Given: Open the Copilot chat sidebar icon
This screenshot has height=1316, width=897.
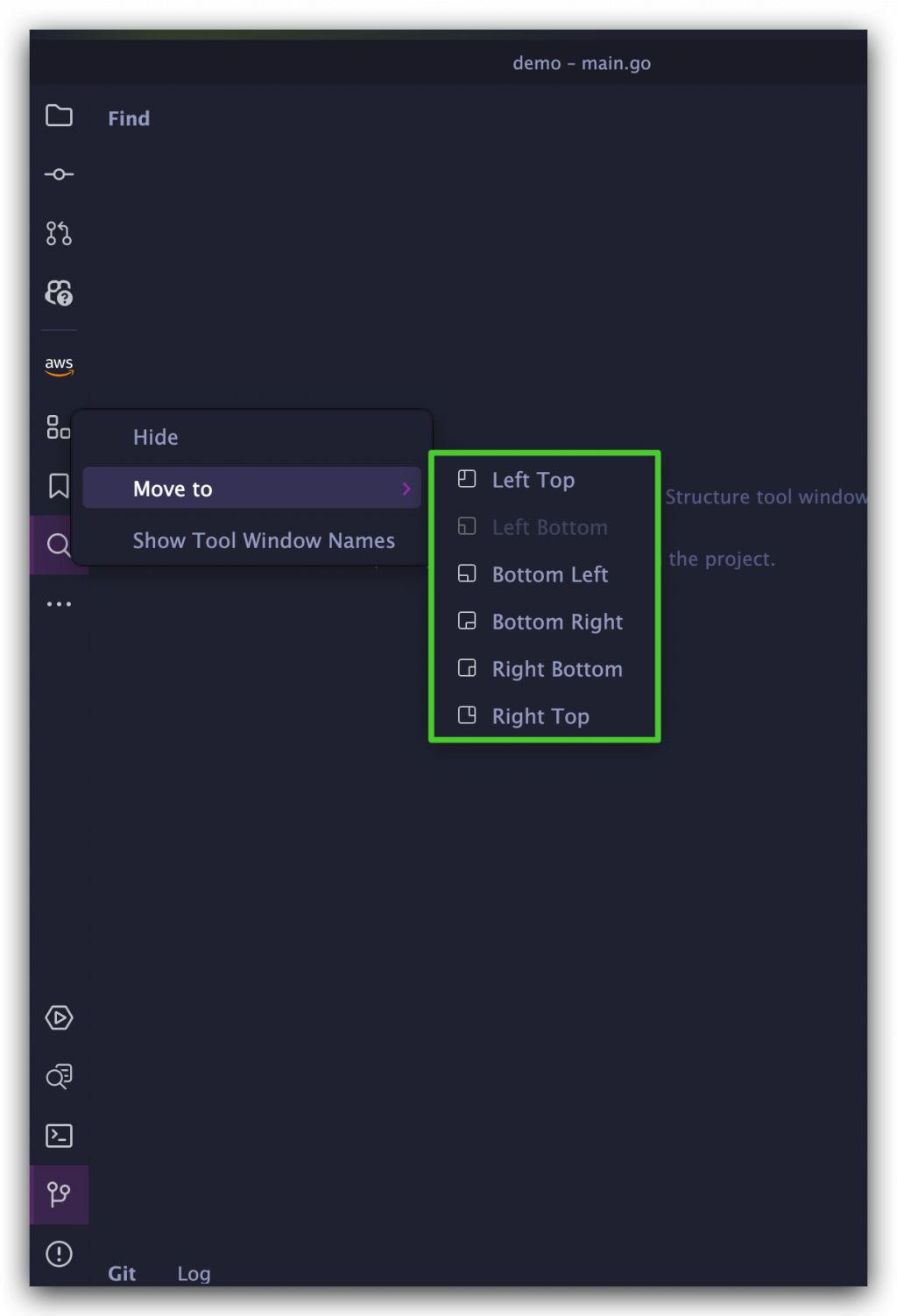Looking at the screenshot, I should (59, 292).
